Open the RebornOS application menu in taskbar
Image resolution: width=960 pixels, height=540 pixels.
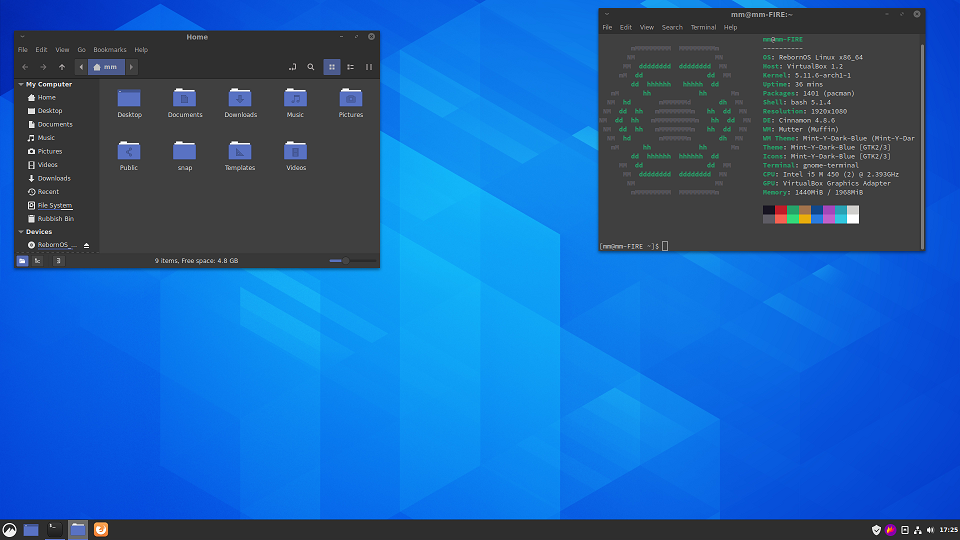pos(9,530)
